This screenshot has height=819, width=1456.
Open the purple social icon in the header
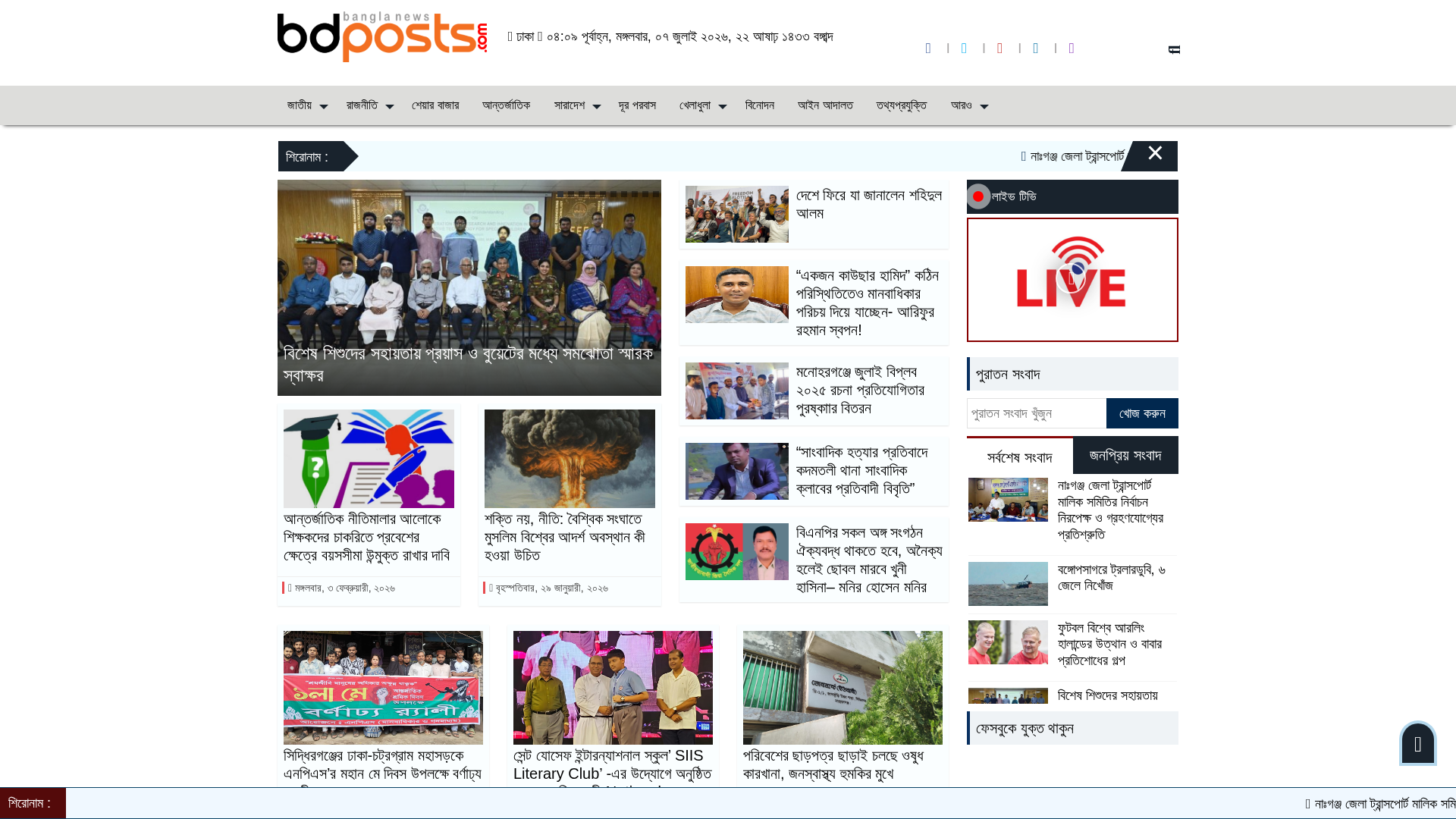1071,49
